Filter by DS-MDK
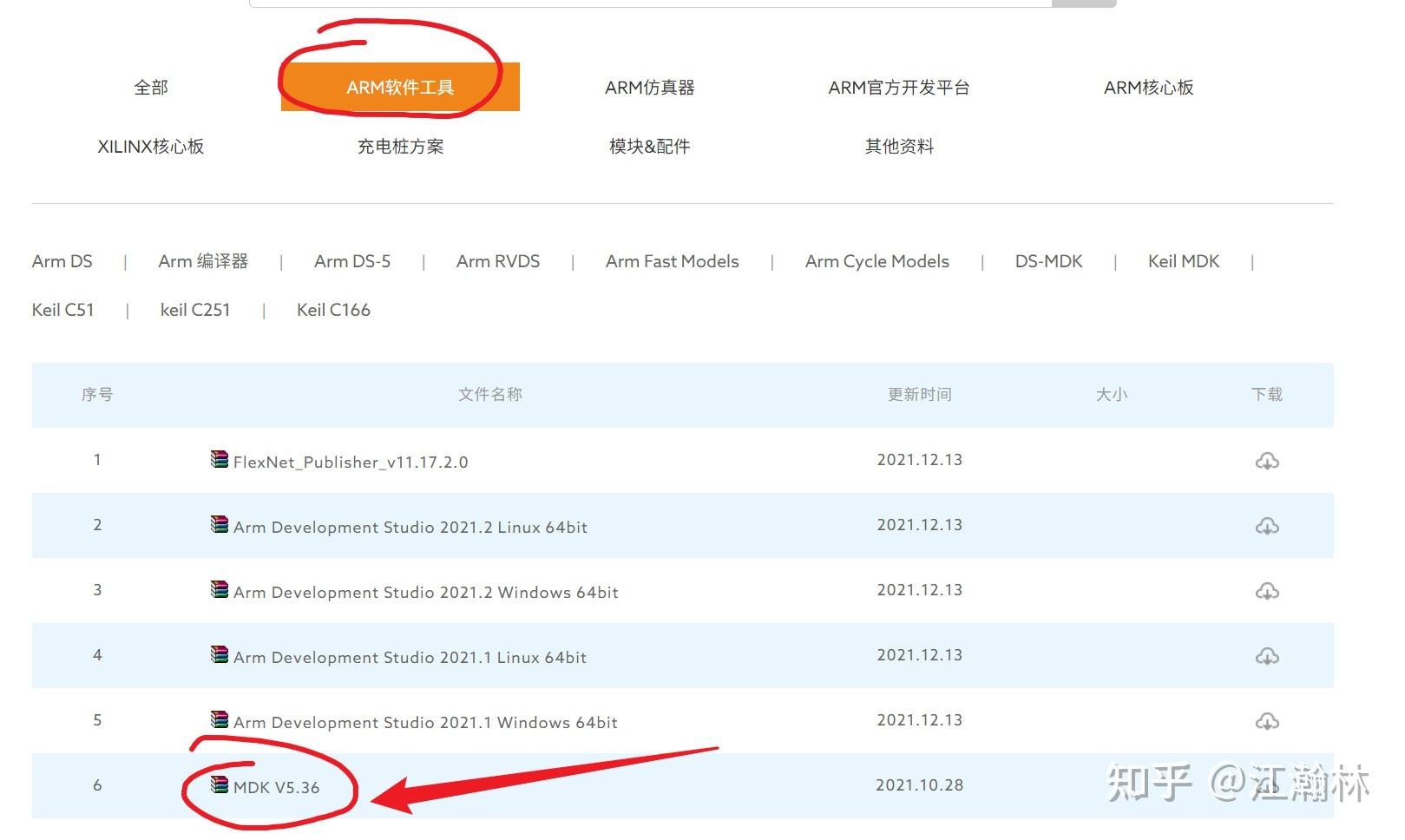1405x840 pixels. tap(1049, 261)
